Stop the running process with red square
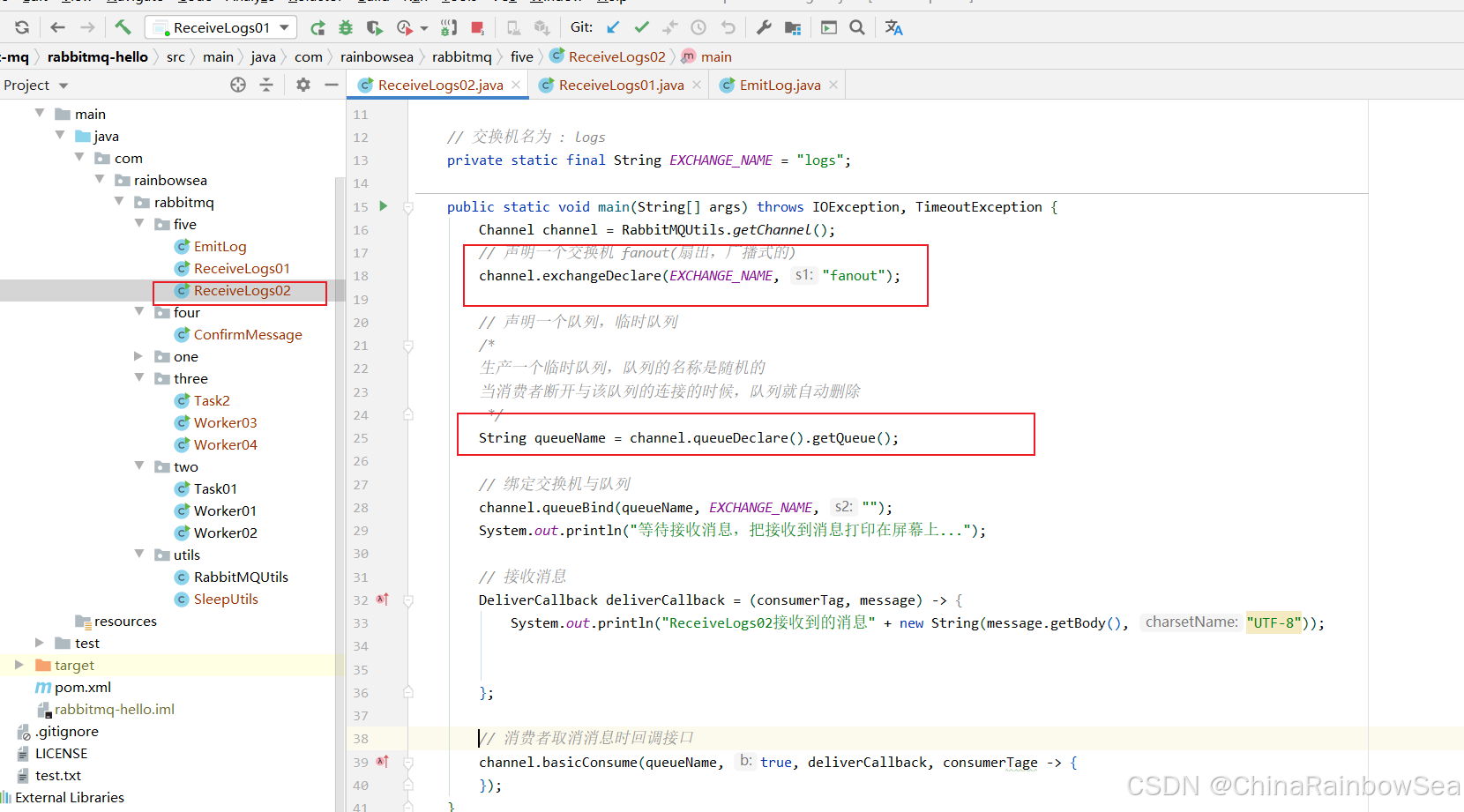The image size is (1464, 812). coord(477,28)
